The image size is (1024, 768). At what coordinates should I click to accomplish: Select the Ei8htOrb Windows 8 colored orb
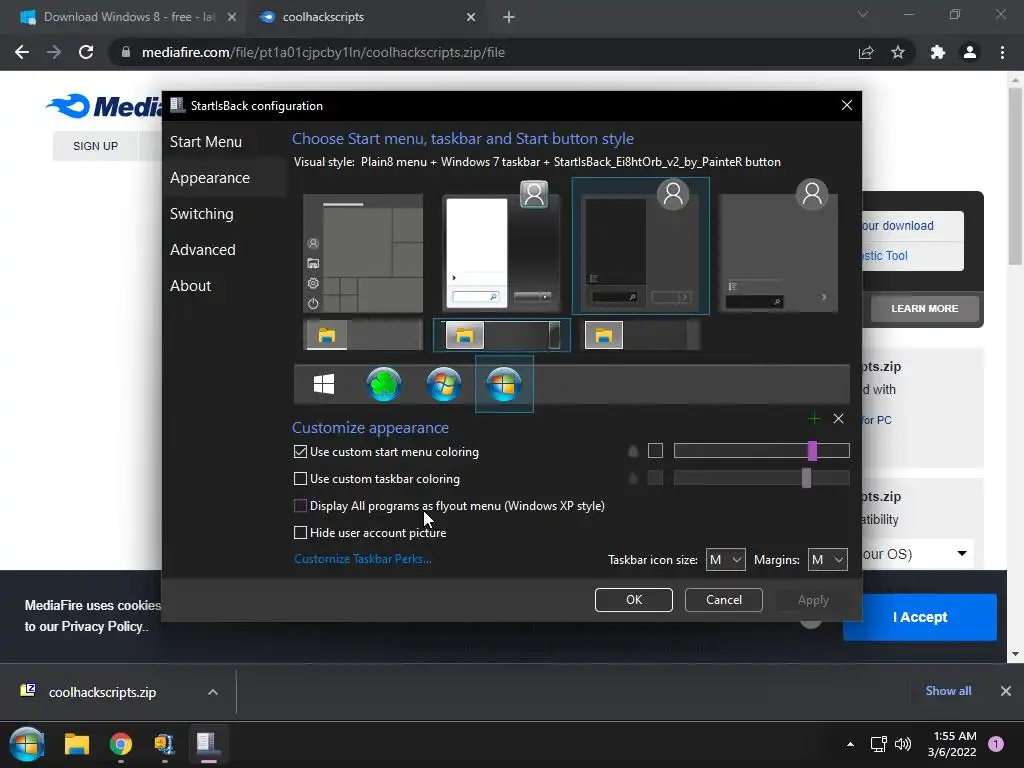click(504, 384)
